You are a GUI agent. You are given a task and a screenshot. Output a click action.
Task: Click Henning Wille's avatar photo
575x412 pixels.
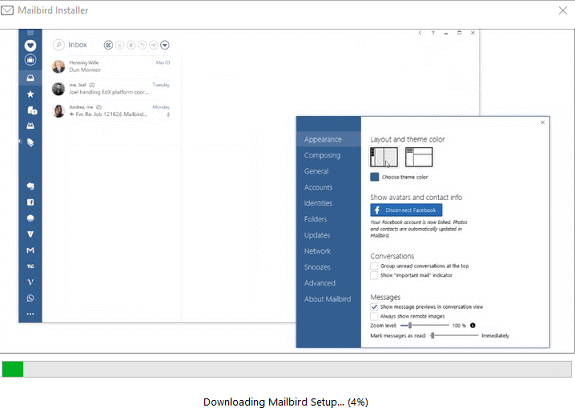pyautogui.click(x=58, y=67)
